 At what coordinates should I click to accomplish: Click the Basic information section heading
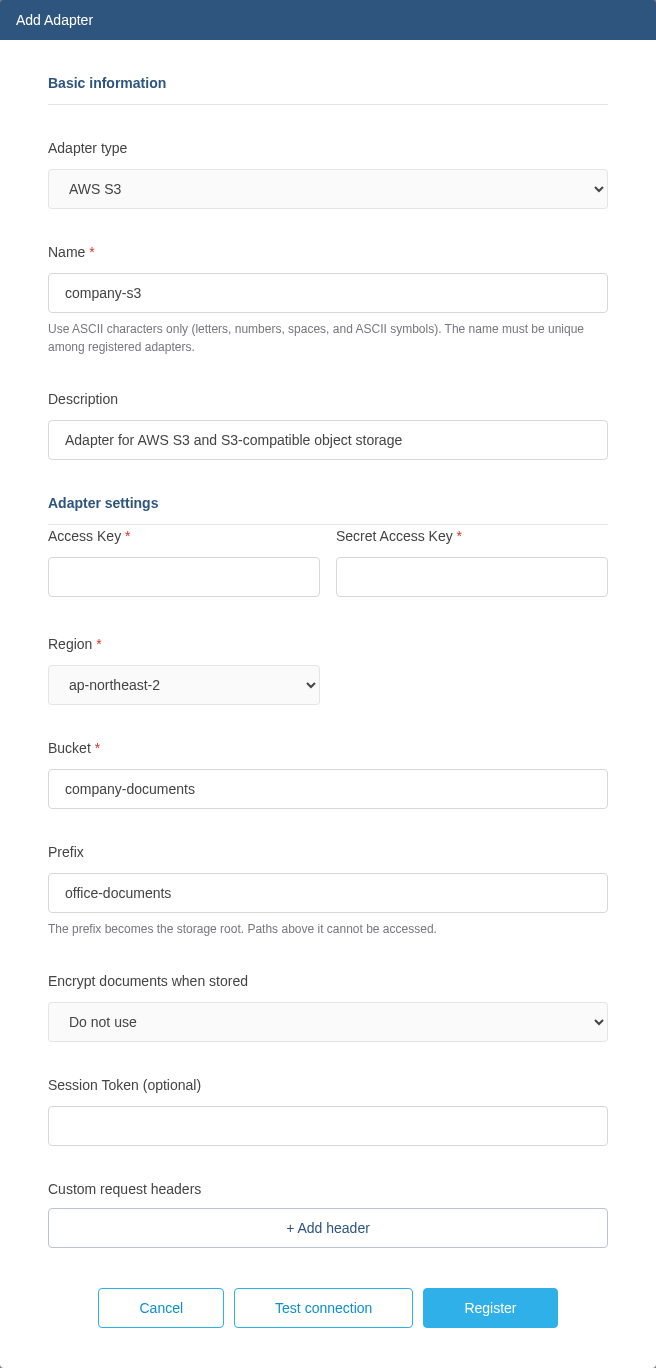107,83
